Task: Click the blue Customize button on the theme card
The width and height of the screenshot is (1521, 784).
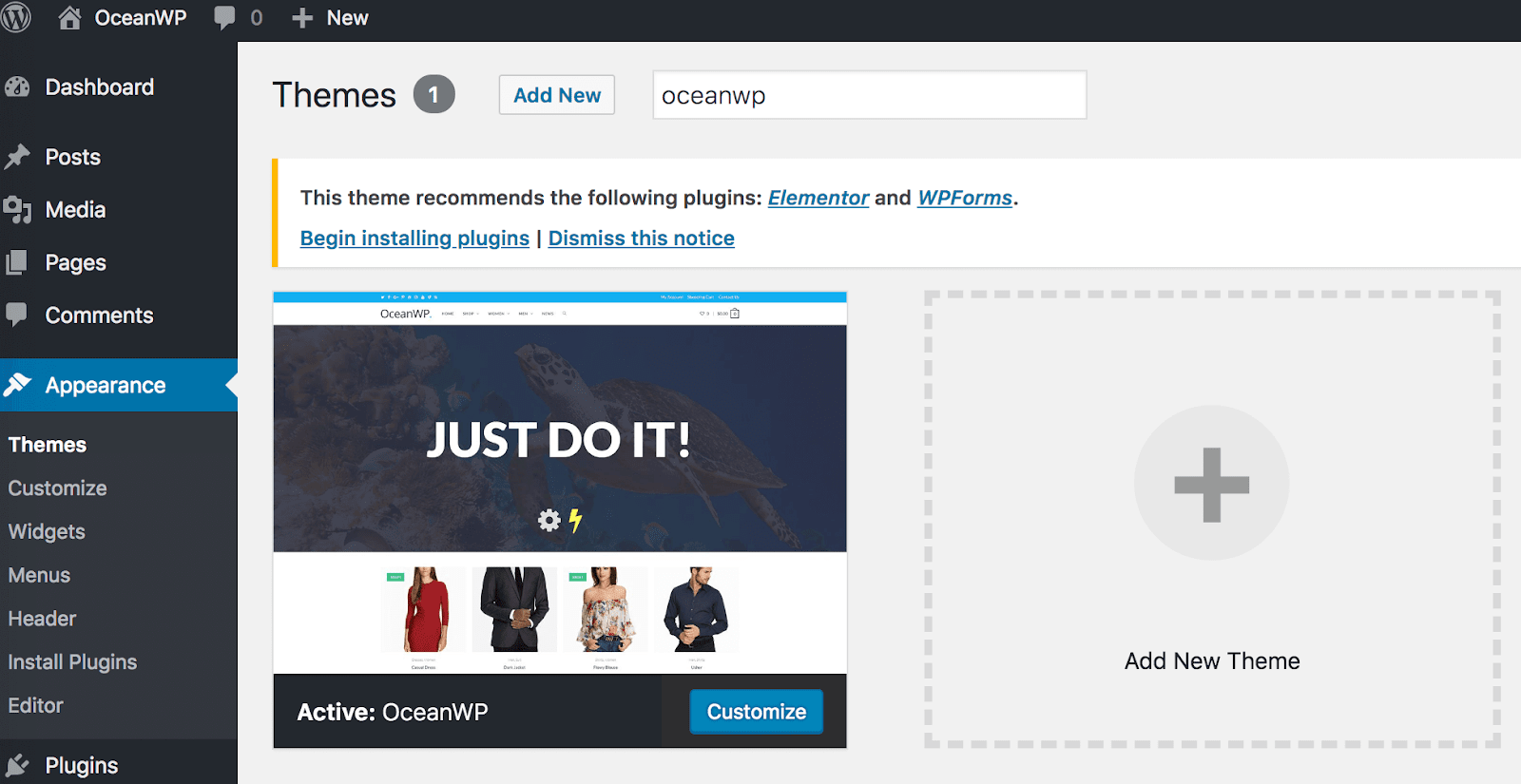Action: coord(757,712)
